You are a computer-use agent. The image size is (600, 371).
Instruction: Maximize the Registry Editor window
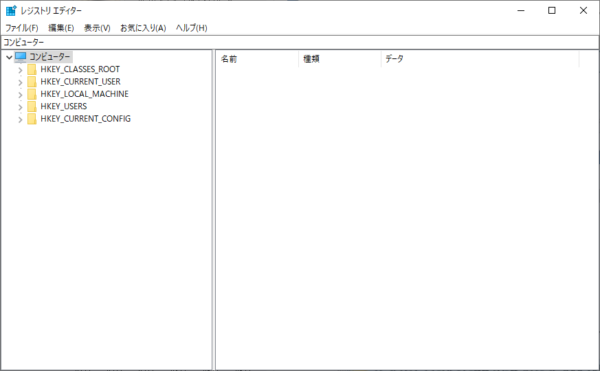click(x=552, y=11)
